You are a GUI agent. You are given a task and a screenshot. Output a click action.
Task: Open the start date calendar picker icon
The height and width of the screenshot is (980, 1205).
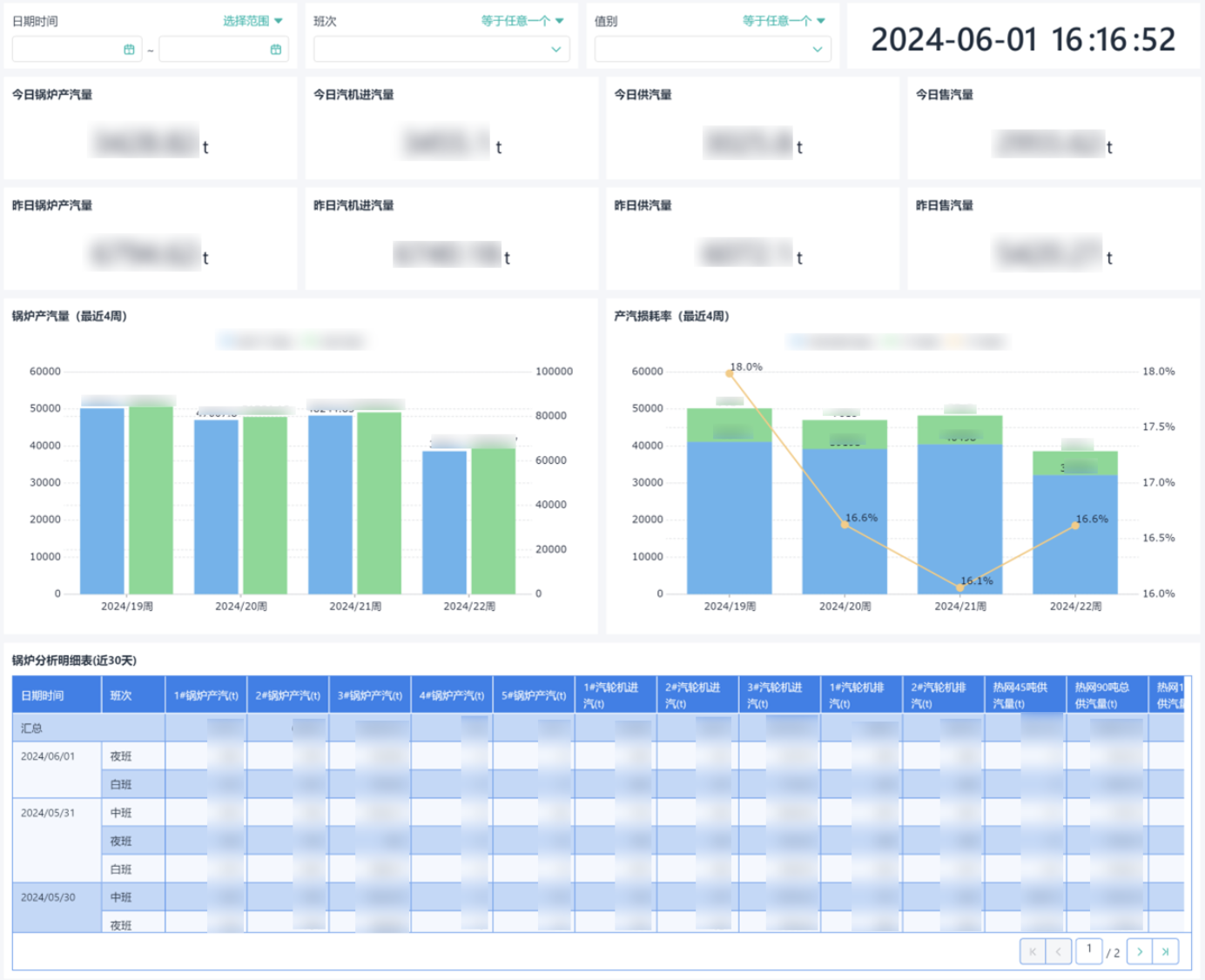tap(129, 50)
